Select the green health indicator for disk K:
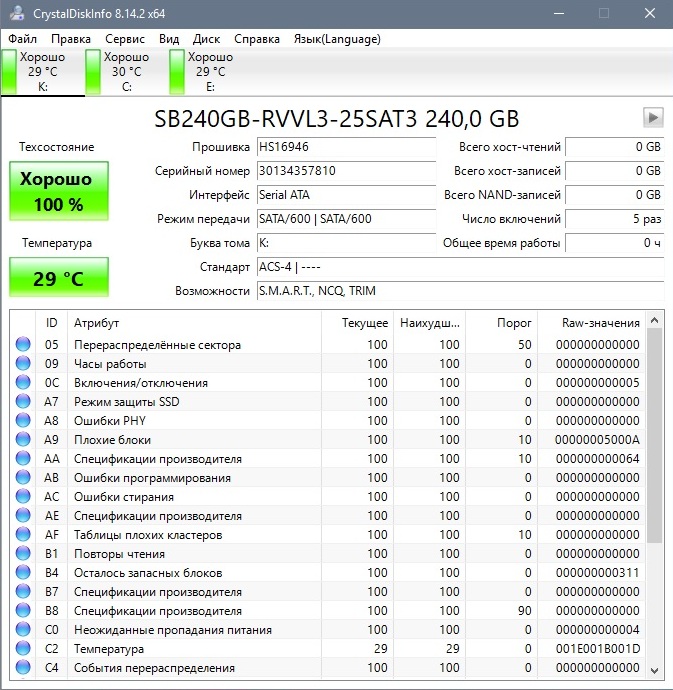The image size is (673, 690). click(x=11, y=72)
